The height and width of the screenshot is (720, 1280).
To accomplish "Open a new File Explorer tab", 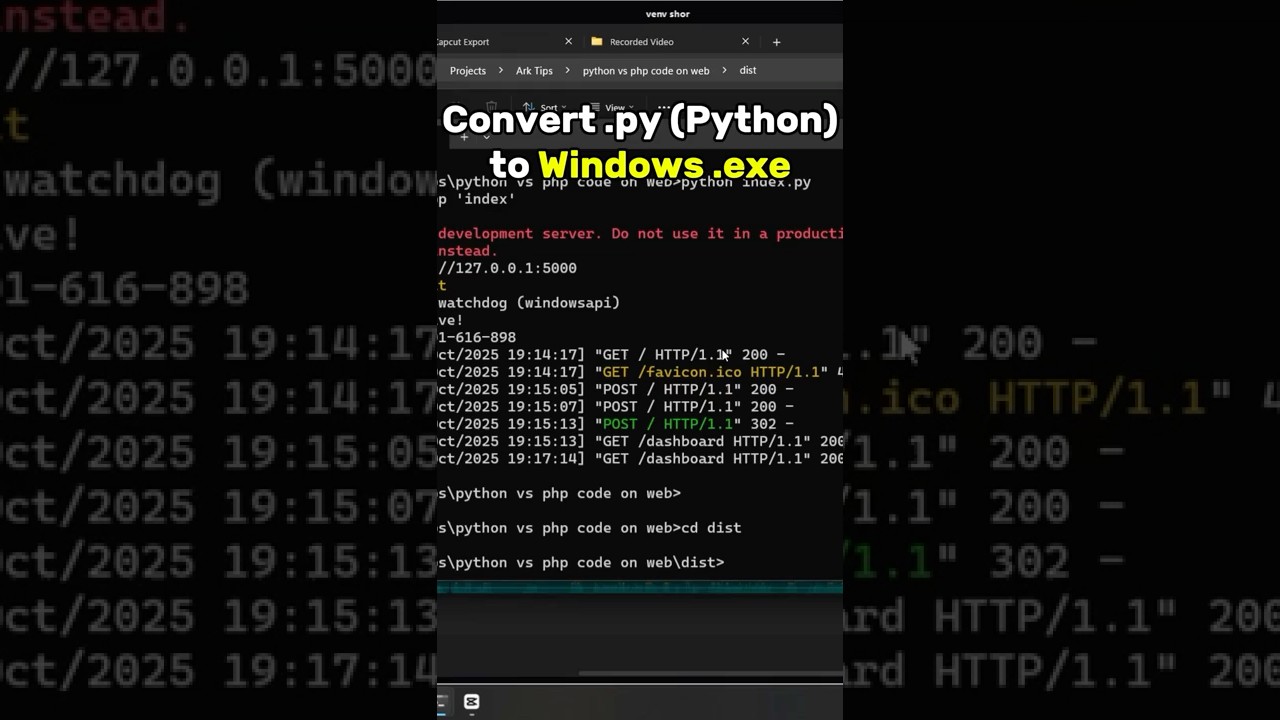I will [776, 42].
